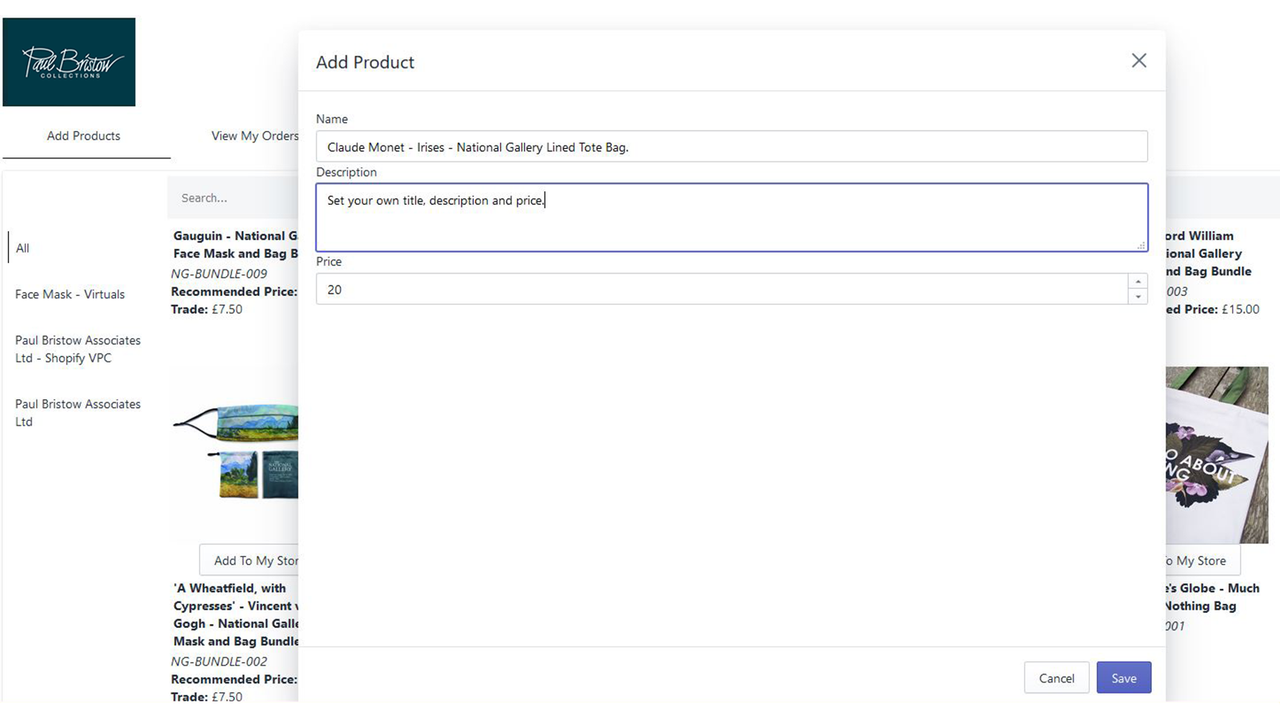Open the Gauguin National Gallery bundle title
This screenshot has height=720, width=1280.
click(x=236, y=245)
